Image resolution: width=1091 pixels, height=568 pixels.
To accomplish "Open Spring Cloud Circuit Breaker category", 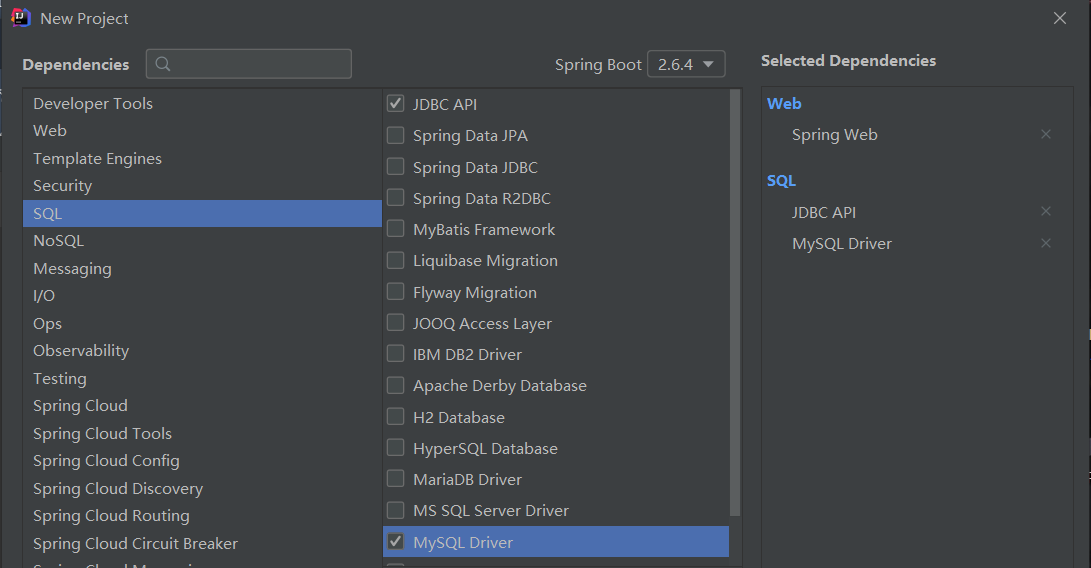I will (x=202, y=544).
